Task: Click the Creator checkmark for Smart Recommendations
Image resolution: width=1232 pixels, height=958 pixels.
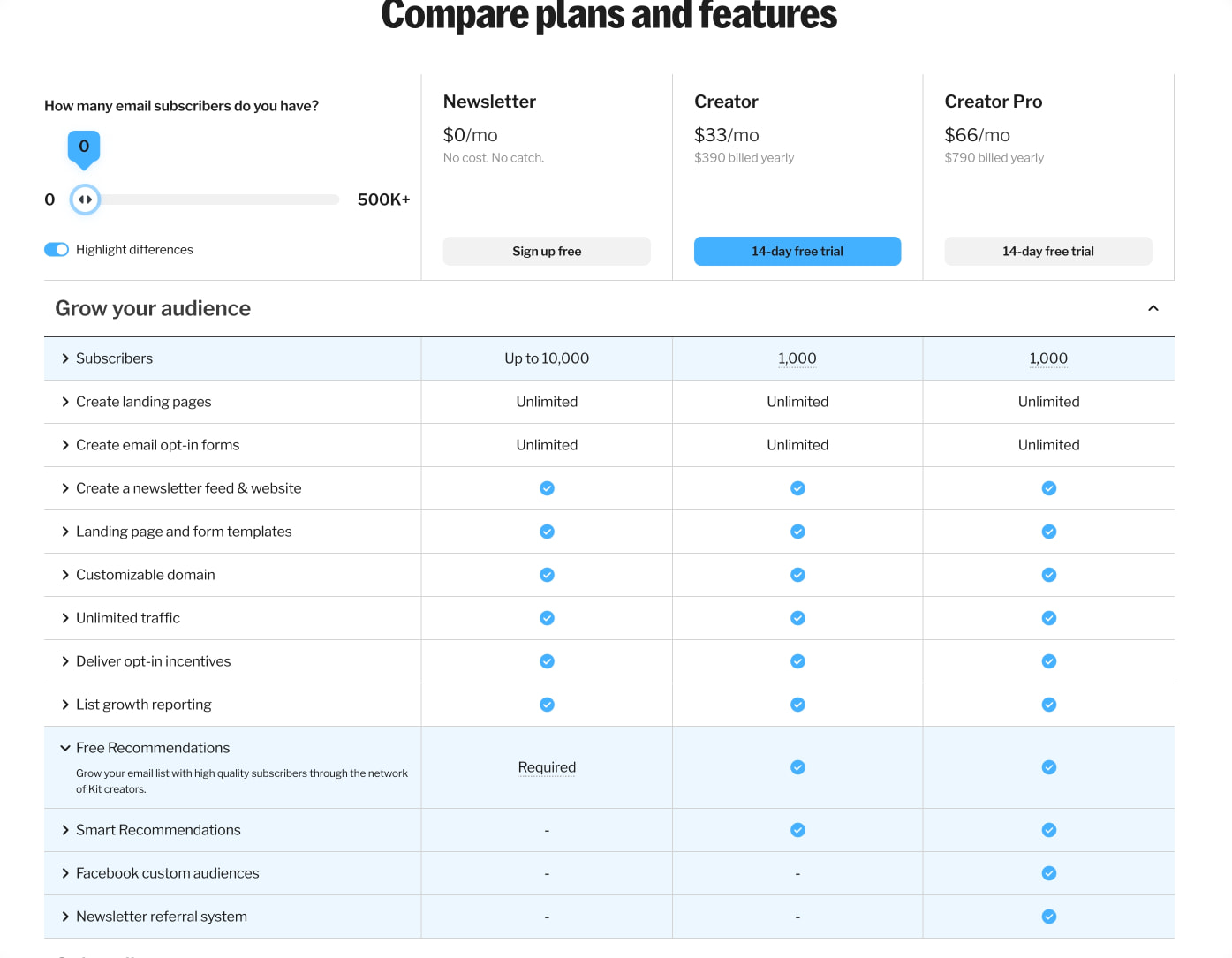Action: pos(797,830)
